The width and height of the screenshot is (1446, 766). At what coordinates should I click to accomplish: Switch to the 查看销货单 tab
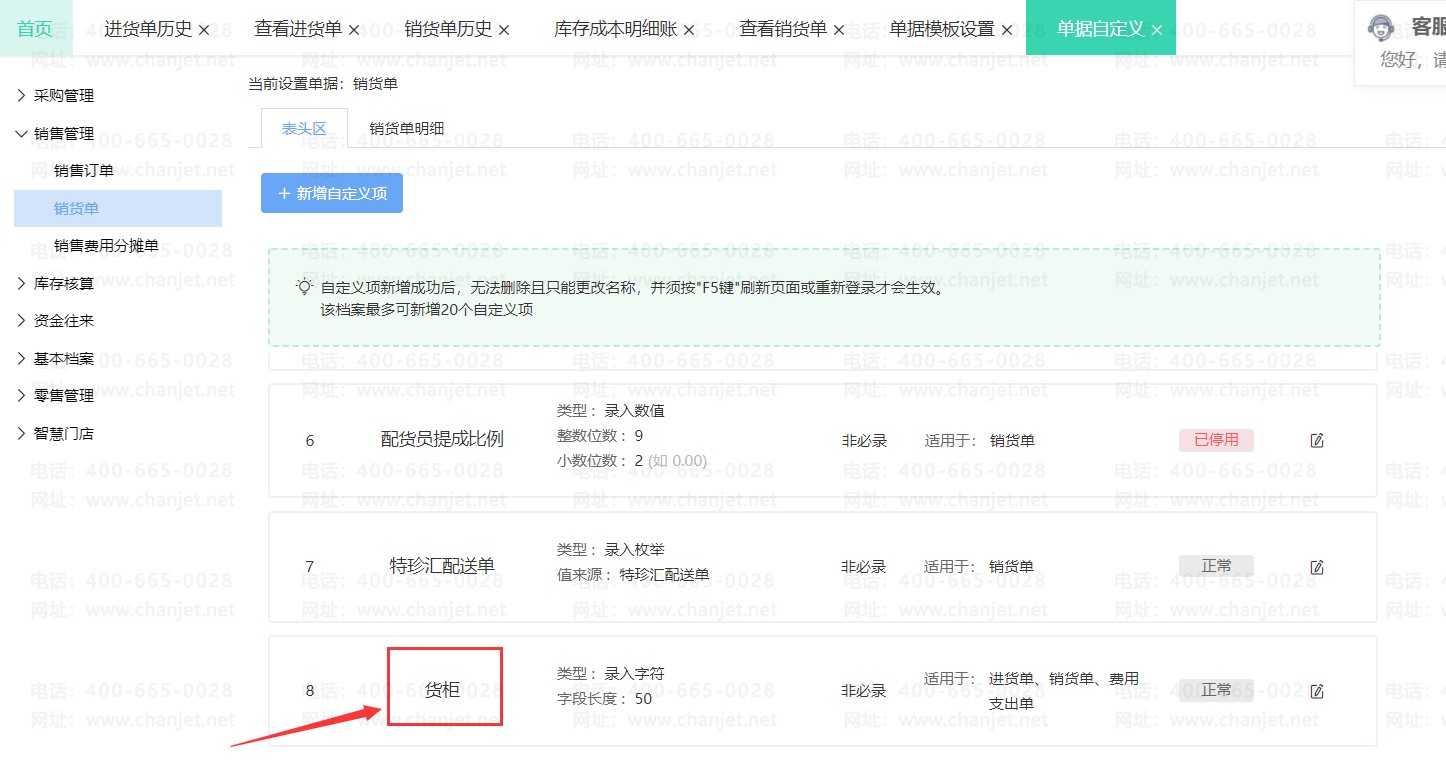783,29
